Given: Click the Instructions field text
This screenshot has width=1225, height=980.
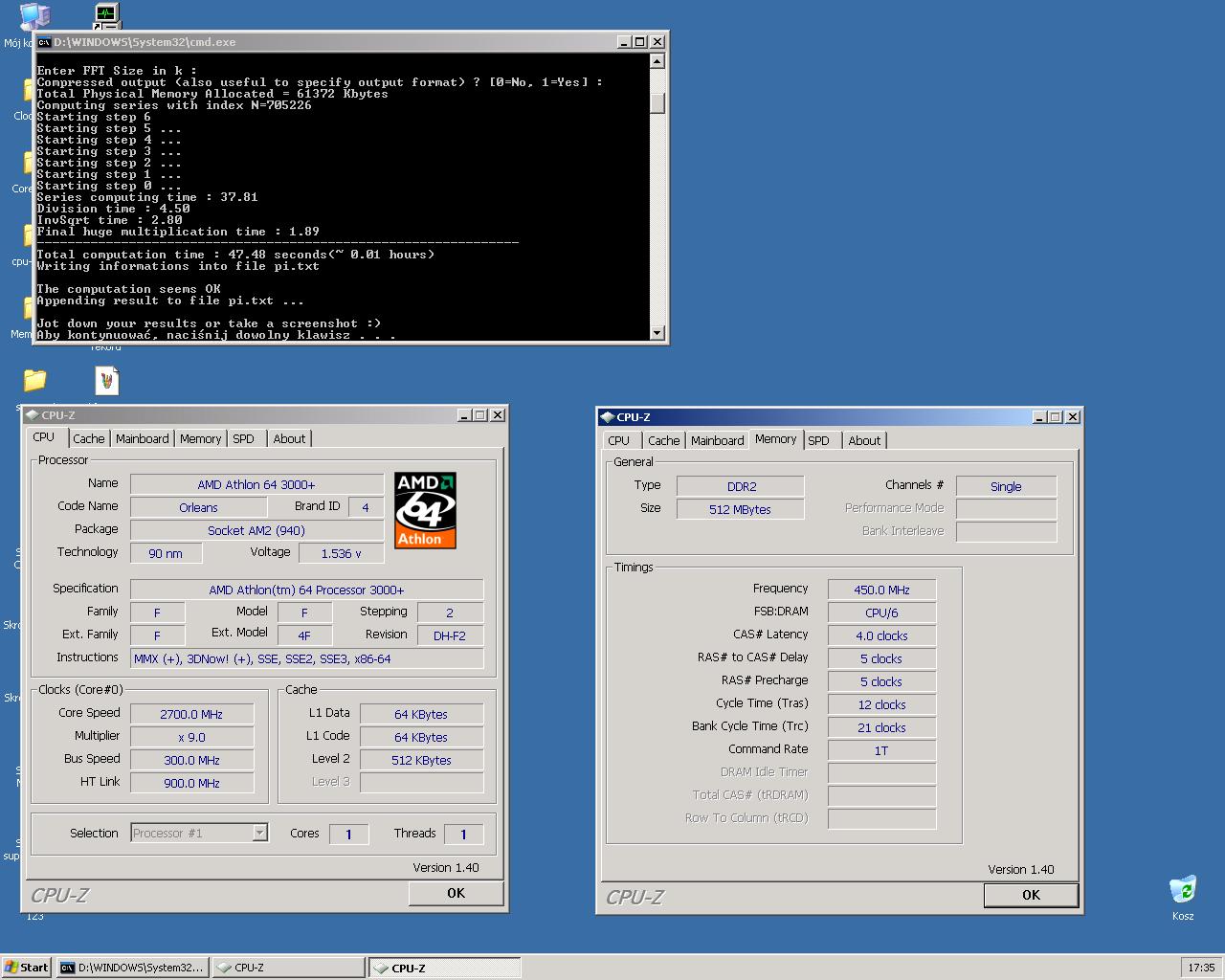Looking at the screenshot, I should tap(306, 658).
